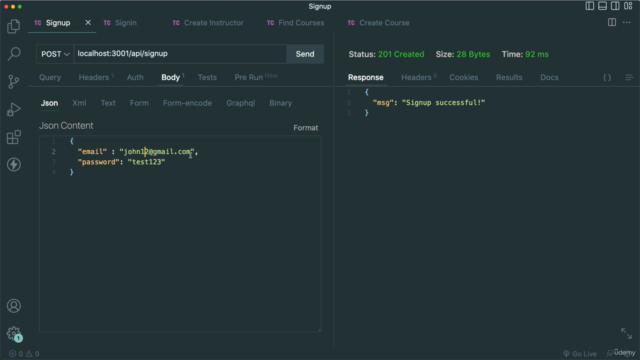Click the "test123" password value
The height and width of the screenshot is (360, 640).
(146, 162)
